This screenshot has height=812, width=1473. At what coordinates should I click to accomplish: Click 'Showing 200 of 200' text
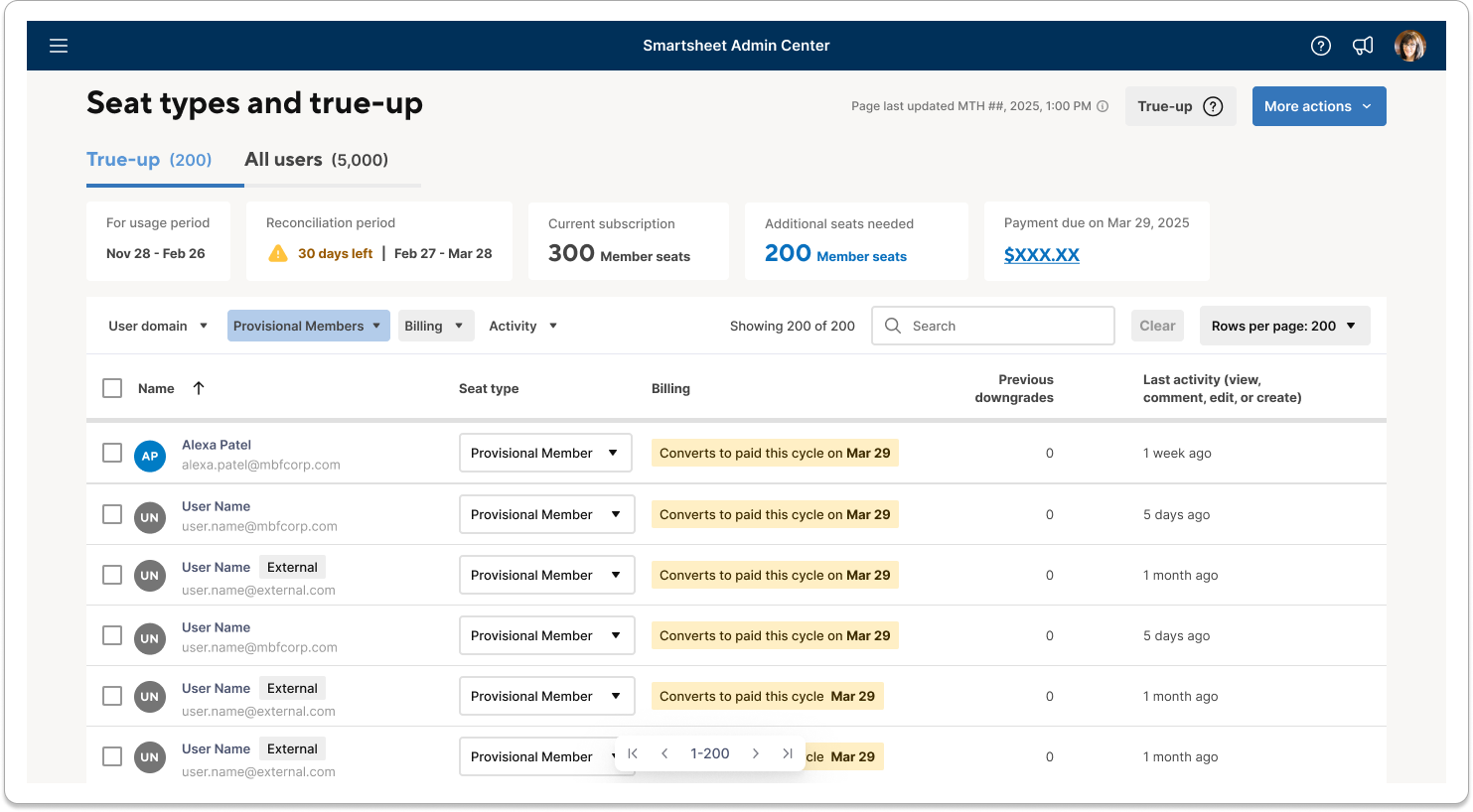coord(793,326)
